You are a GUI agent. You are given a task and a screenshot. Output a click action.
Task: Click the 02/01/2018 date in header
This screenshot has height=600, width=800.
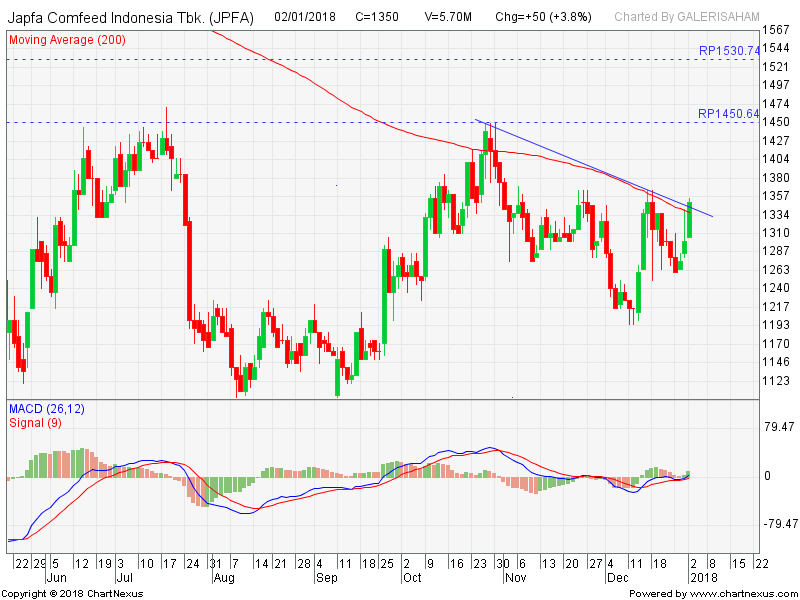pos(307,17)
